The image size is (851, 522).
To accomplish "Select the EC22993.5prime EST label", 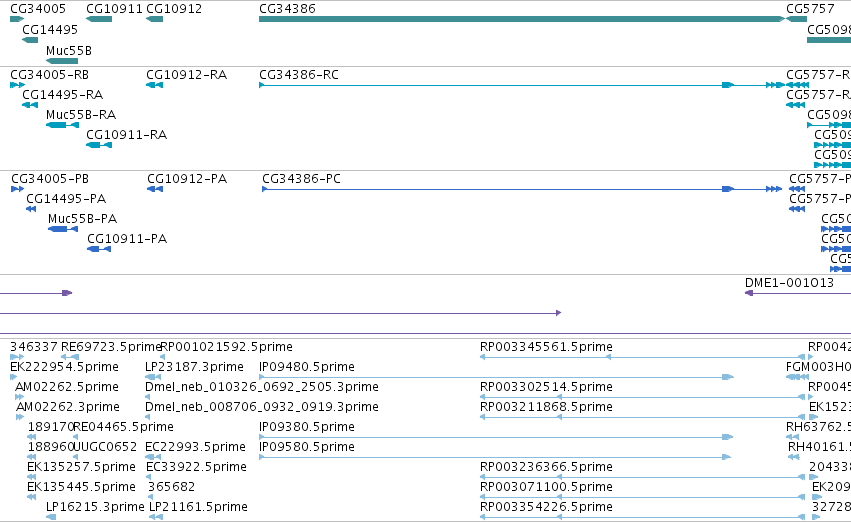I will [195, 447].
